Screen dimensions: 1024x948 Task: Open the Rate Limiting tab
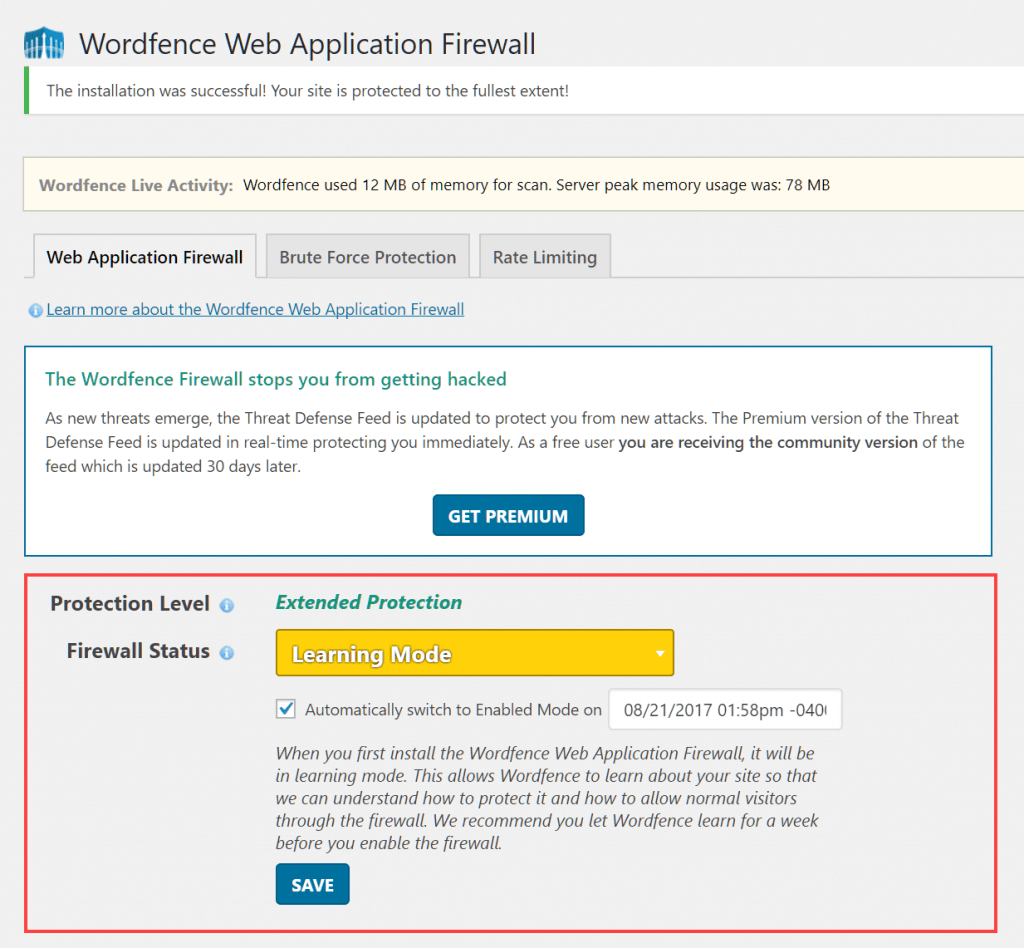click(544, 256)
